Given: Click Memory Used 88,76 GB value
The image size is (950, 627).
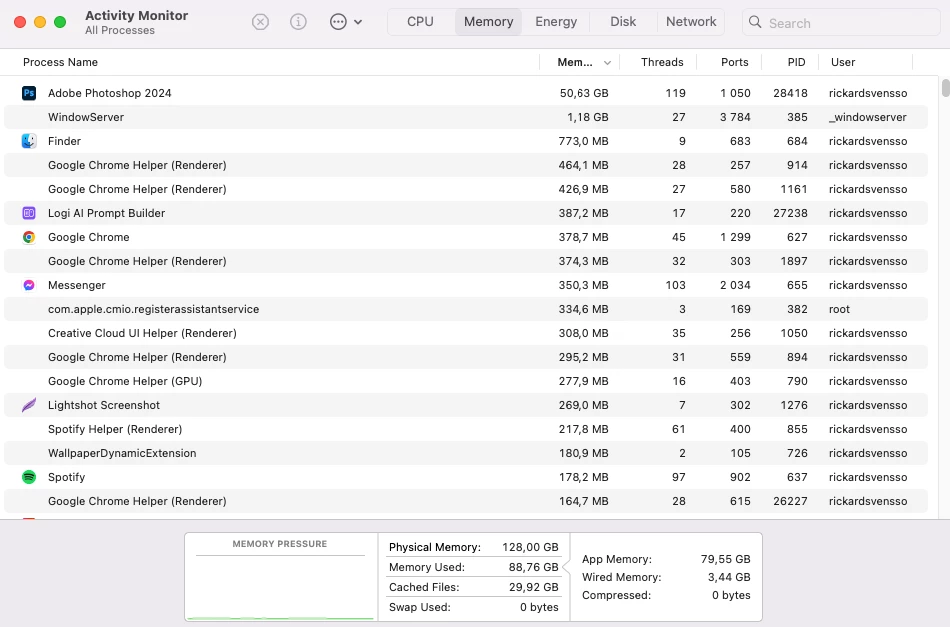Looking at the screenshot, I should [533, 567].
